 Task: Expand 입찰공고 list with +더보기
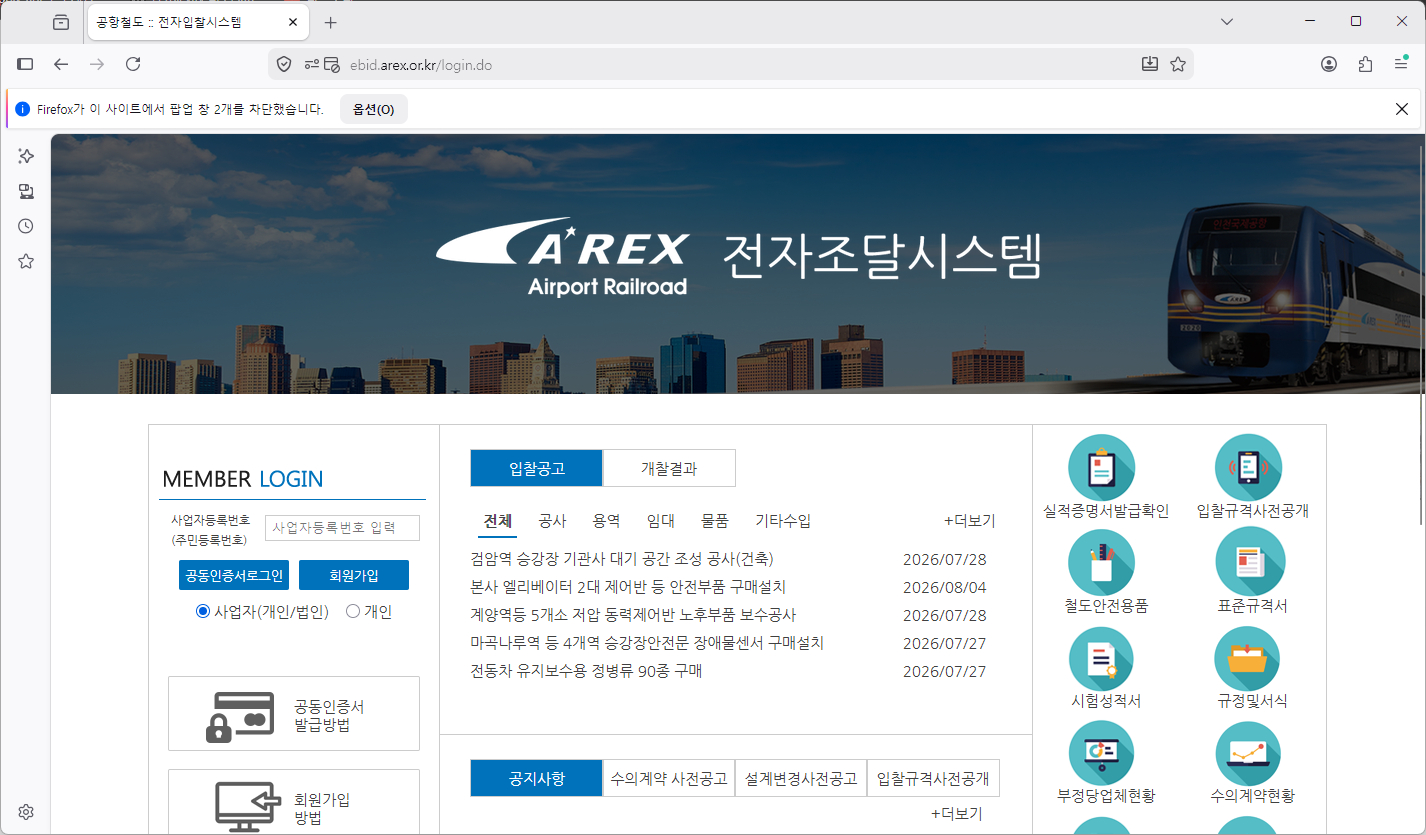coord(970,521)
